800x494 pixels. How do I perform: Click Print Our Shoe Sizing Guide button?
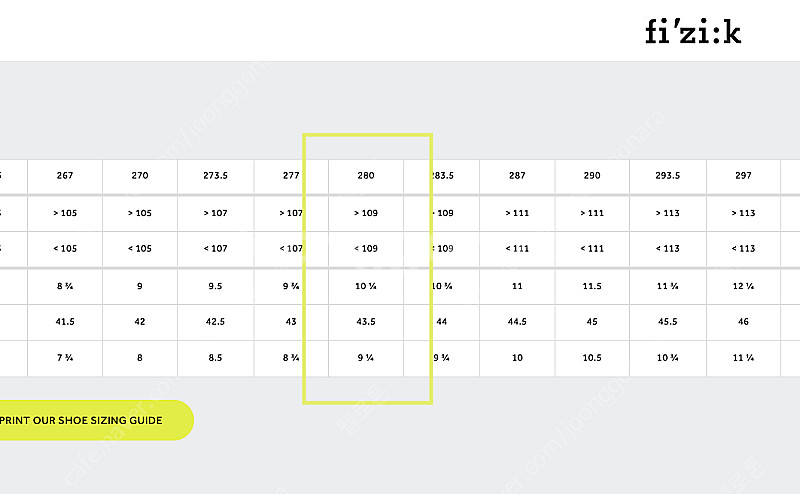[x=96, y=420]
